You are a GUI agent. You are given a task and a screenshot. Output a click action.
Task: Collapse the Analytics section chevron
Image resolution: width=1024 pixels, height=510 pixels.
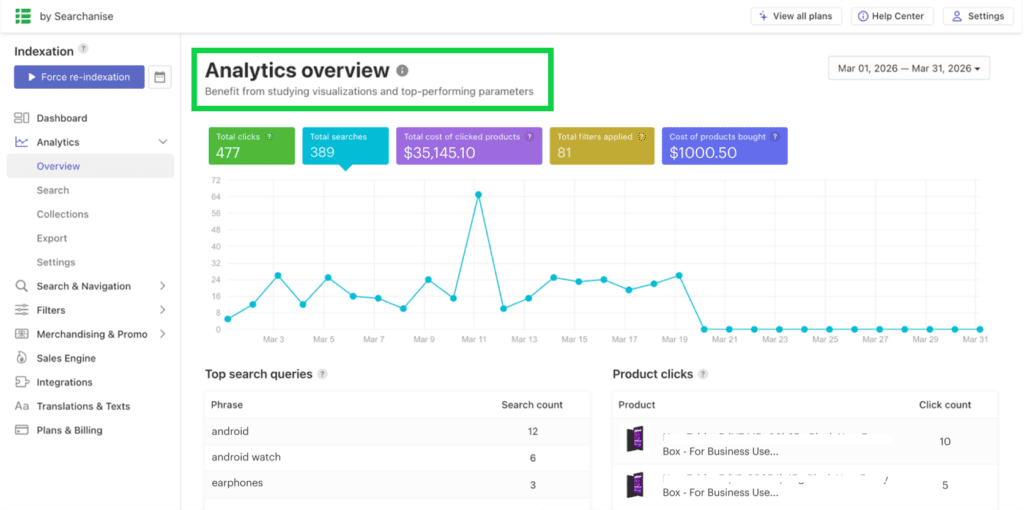(x=163, y=142)
